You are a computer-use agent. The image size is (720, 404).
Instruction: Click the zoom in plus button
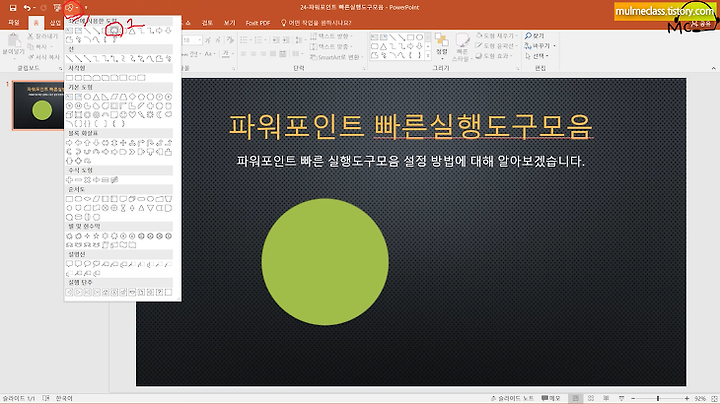pos(687,398)
